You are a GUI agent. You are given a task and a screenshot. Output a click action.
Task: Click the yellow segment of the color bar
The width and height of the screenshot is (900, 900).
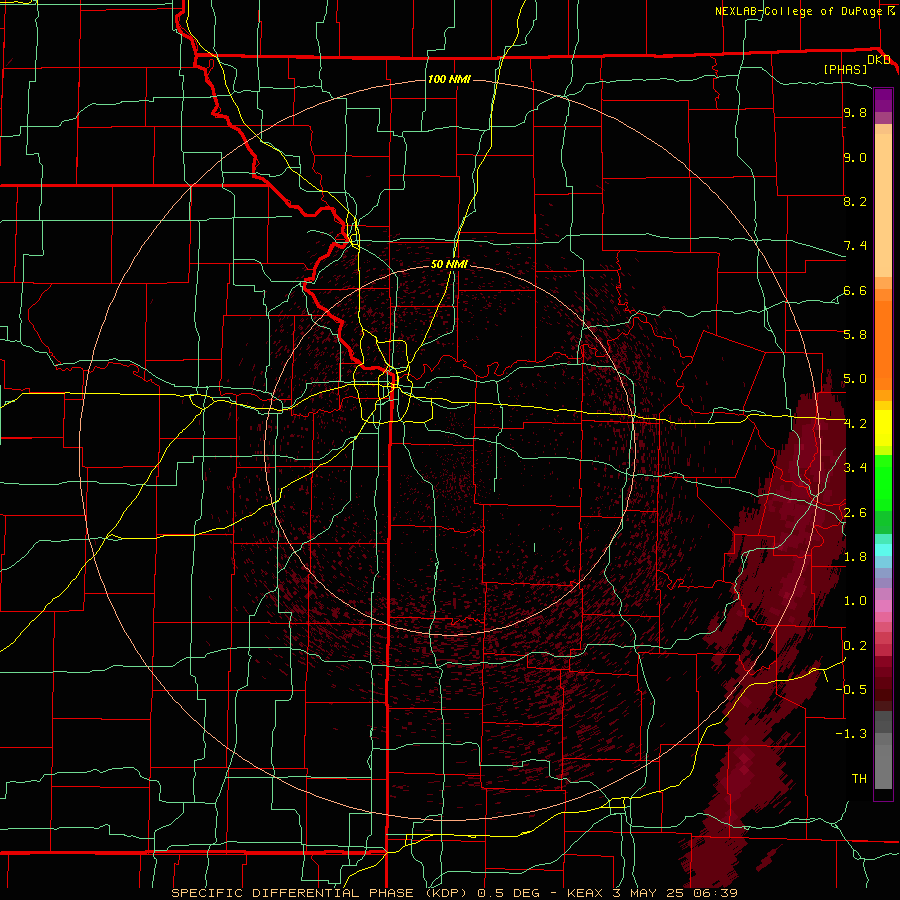pyautogui.click(x=883, y=428)
